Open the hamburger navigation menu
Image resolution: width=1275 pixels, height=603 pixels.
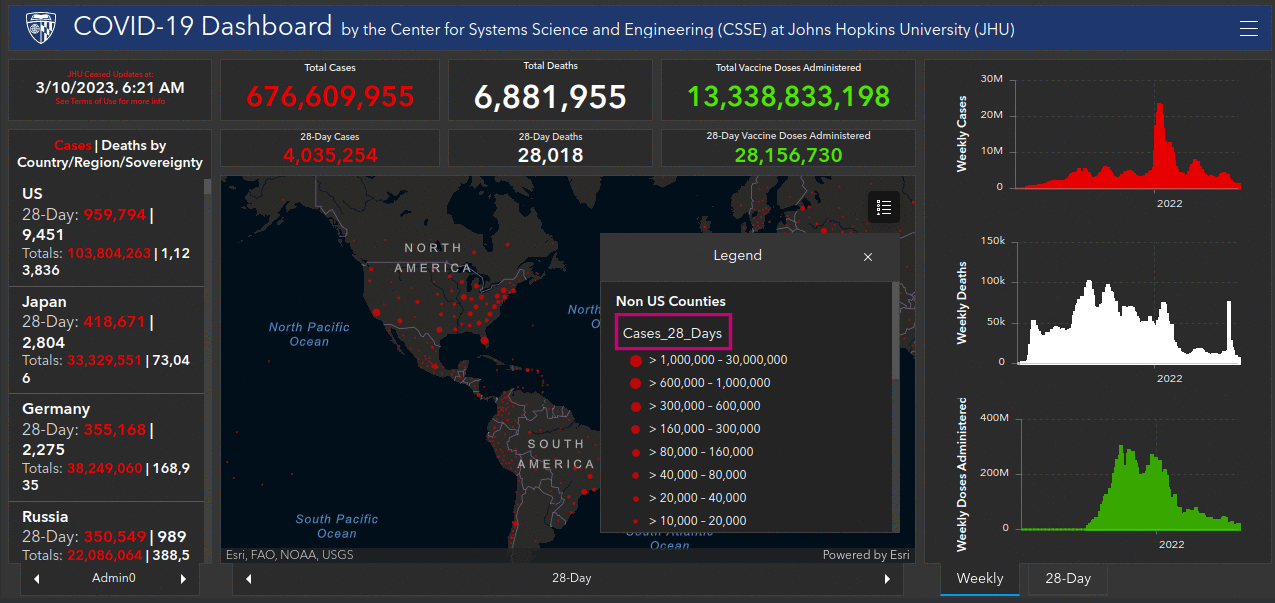tap(1249, 28)
